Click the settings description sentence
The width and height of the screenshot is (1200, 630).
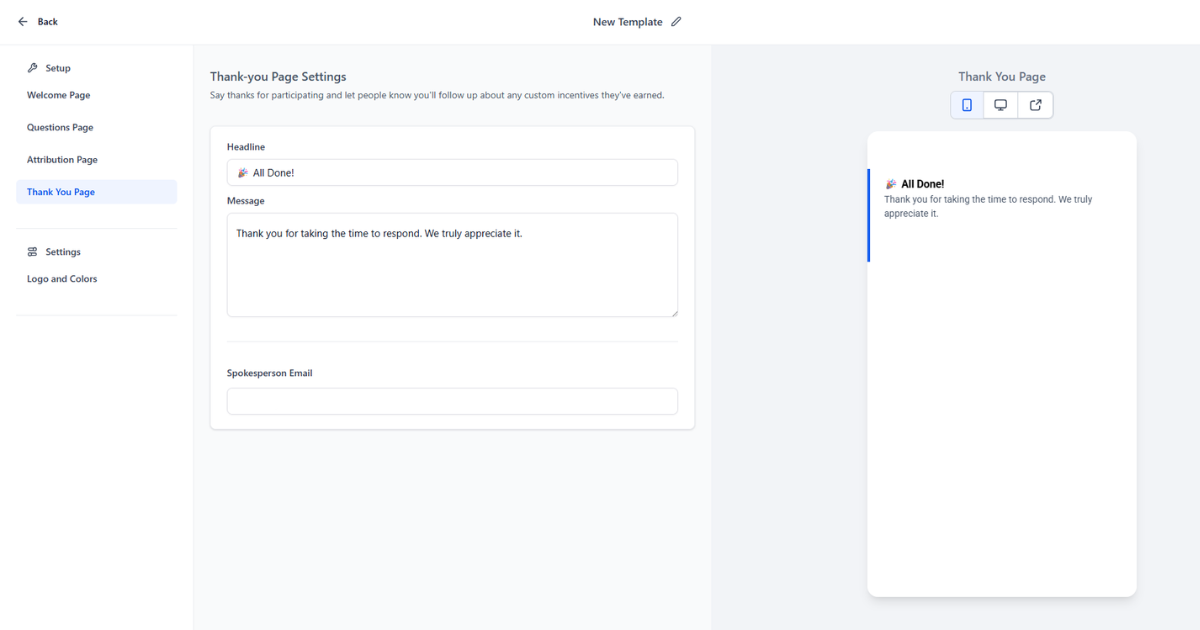437,96
